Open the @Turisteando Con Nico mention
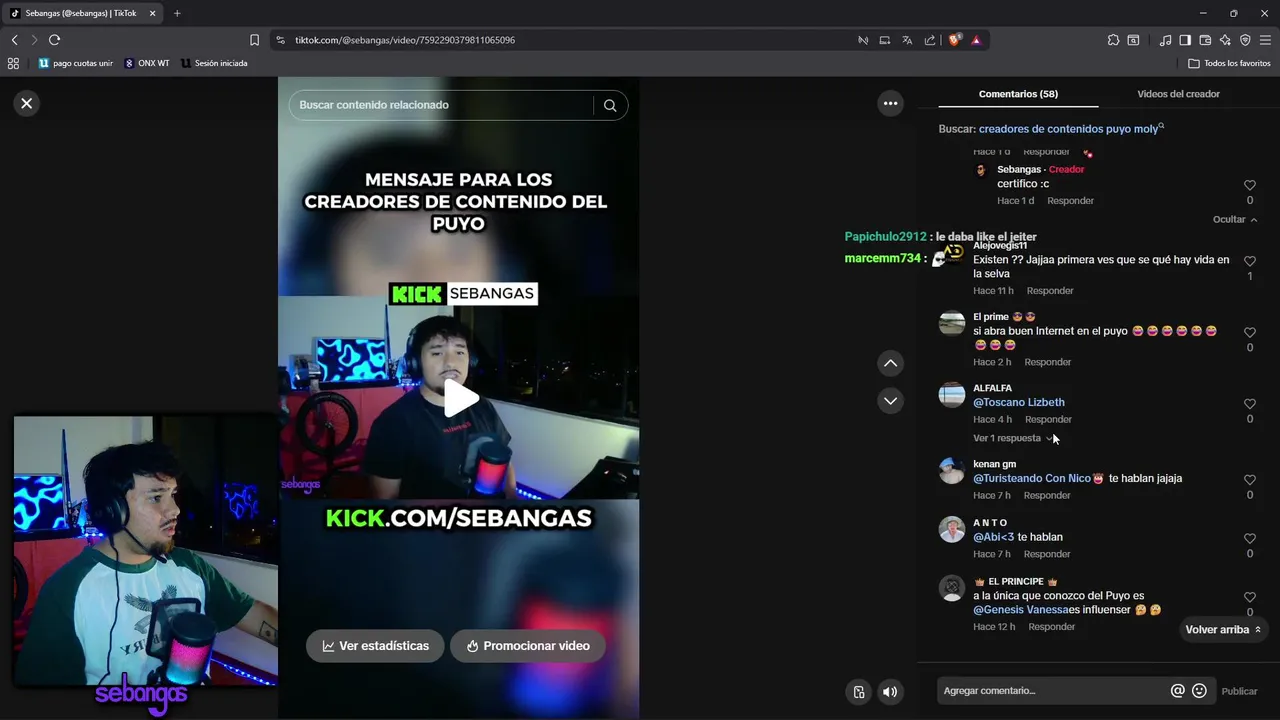The width and height of the screenshot is (1280, 720). [1032, 479]
